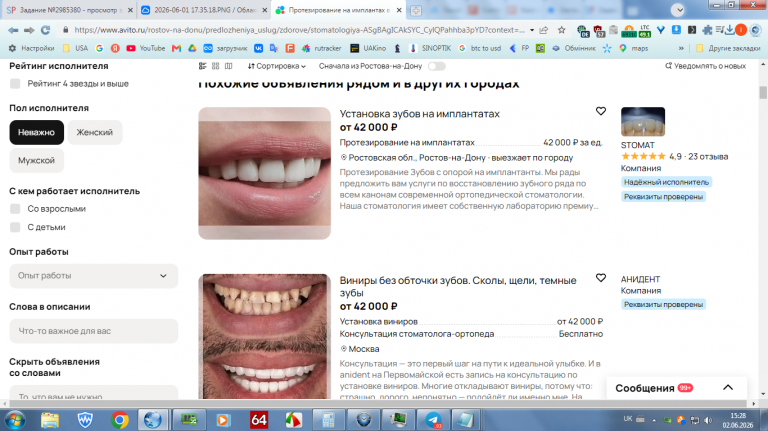Open the STOMAT company profile link

click(637, 145)
